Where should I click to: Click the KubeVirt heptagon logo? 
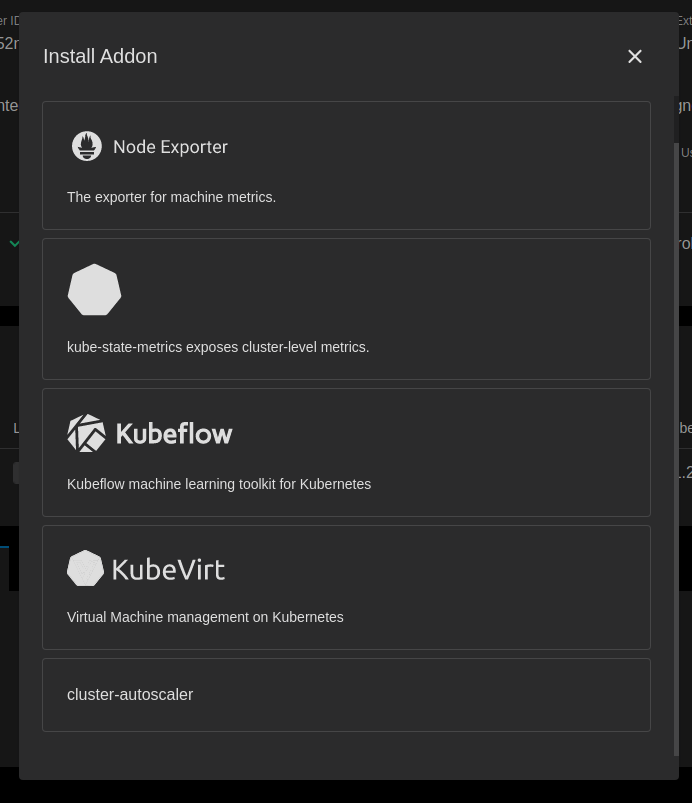(x=85, y=568)
